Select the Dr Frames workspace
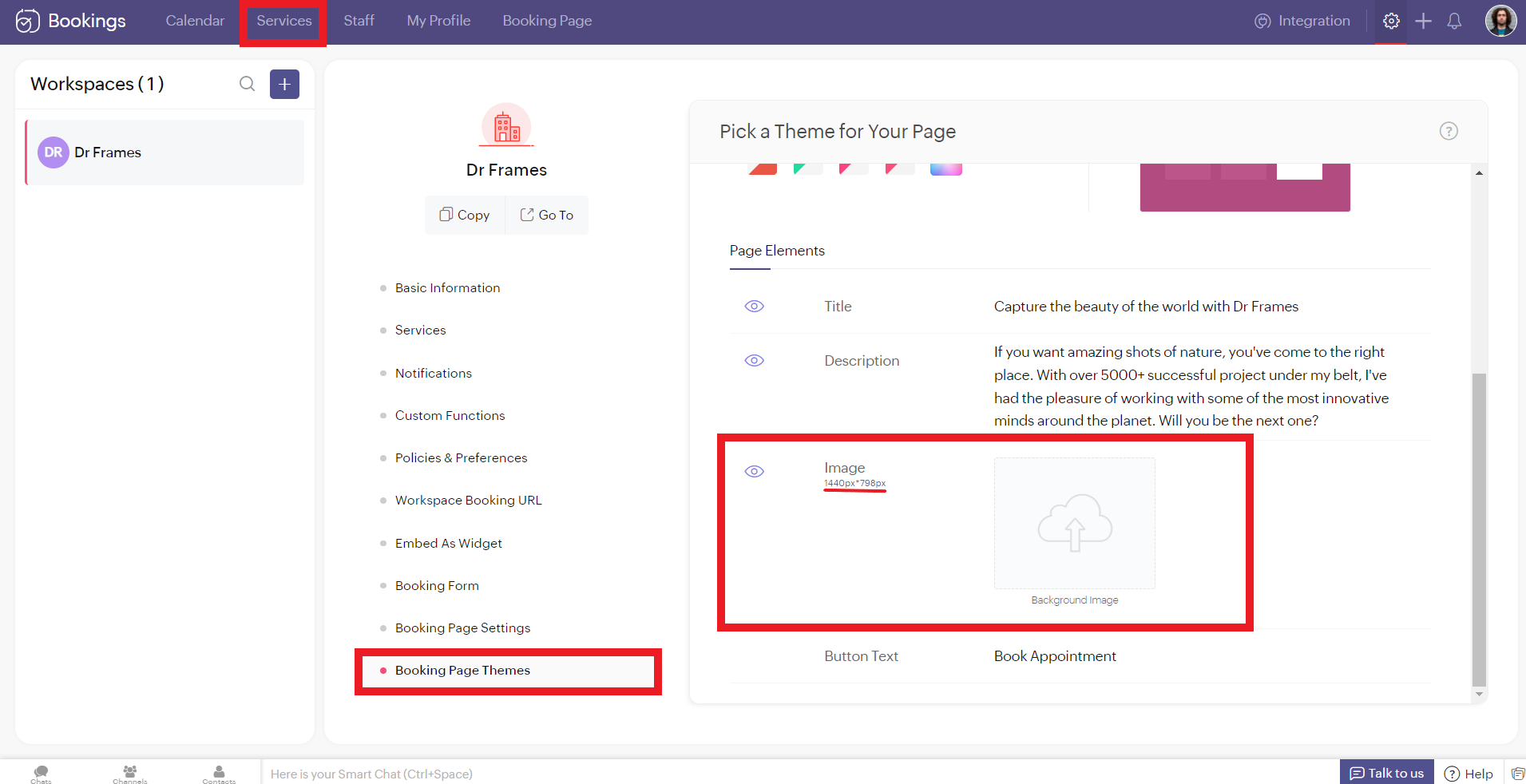Viewport: 1526px width, 784px height. point(164,152)
